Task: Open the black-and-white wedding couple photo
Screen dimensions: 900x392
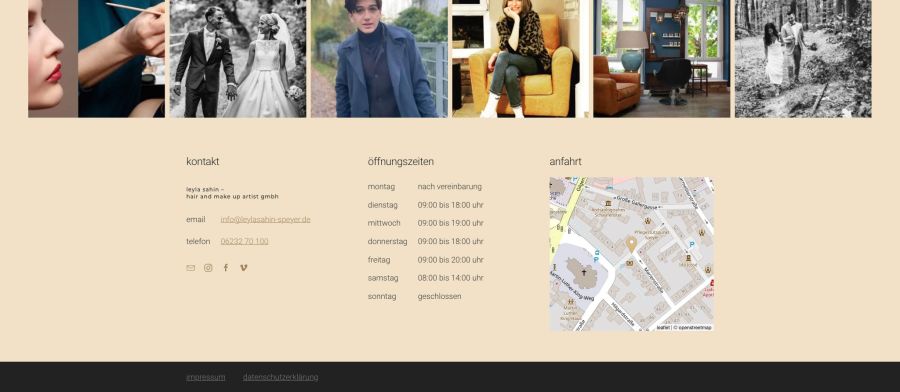Action: click(238, 59)
